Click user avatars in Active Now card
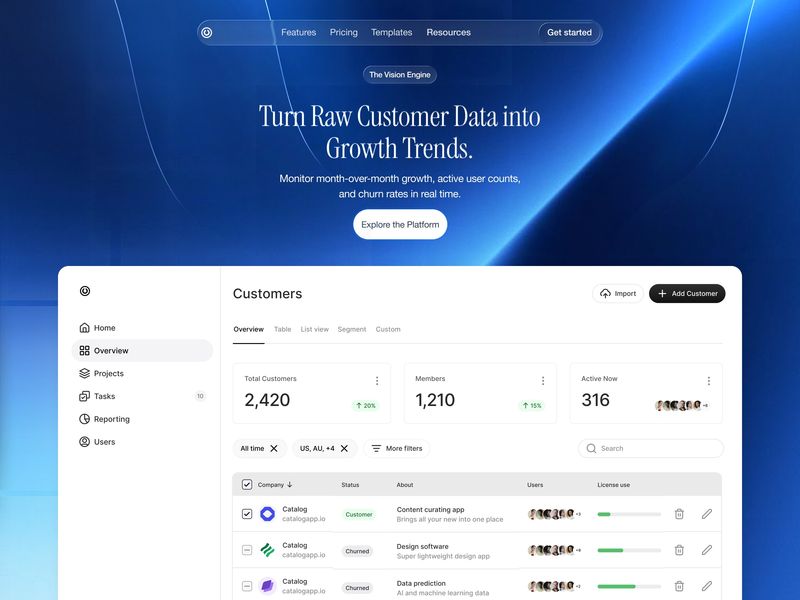 [x=682, y=406]
